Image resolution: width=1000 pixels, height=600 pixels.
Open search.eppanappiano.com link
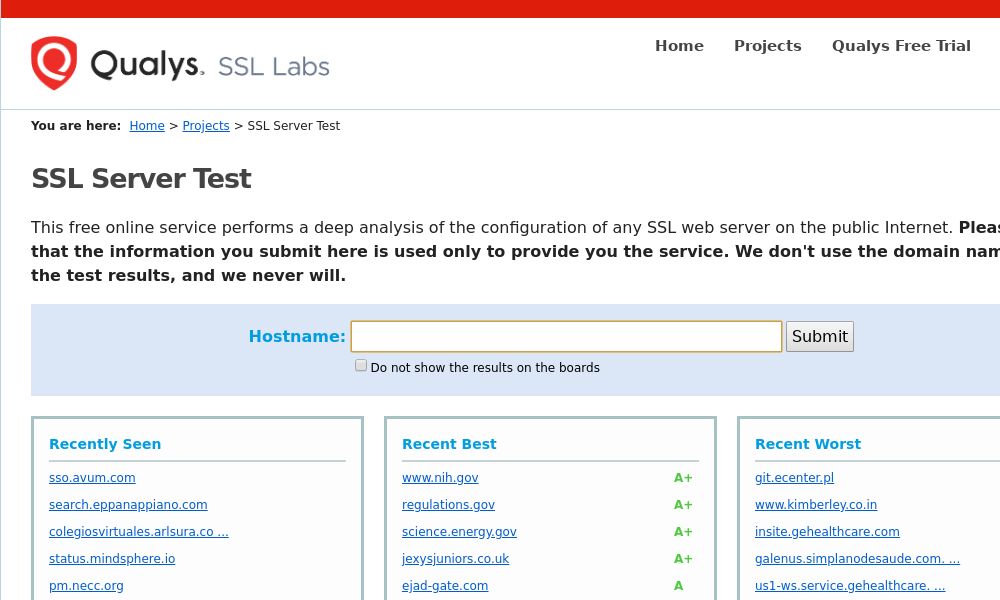tap(128, 504)
